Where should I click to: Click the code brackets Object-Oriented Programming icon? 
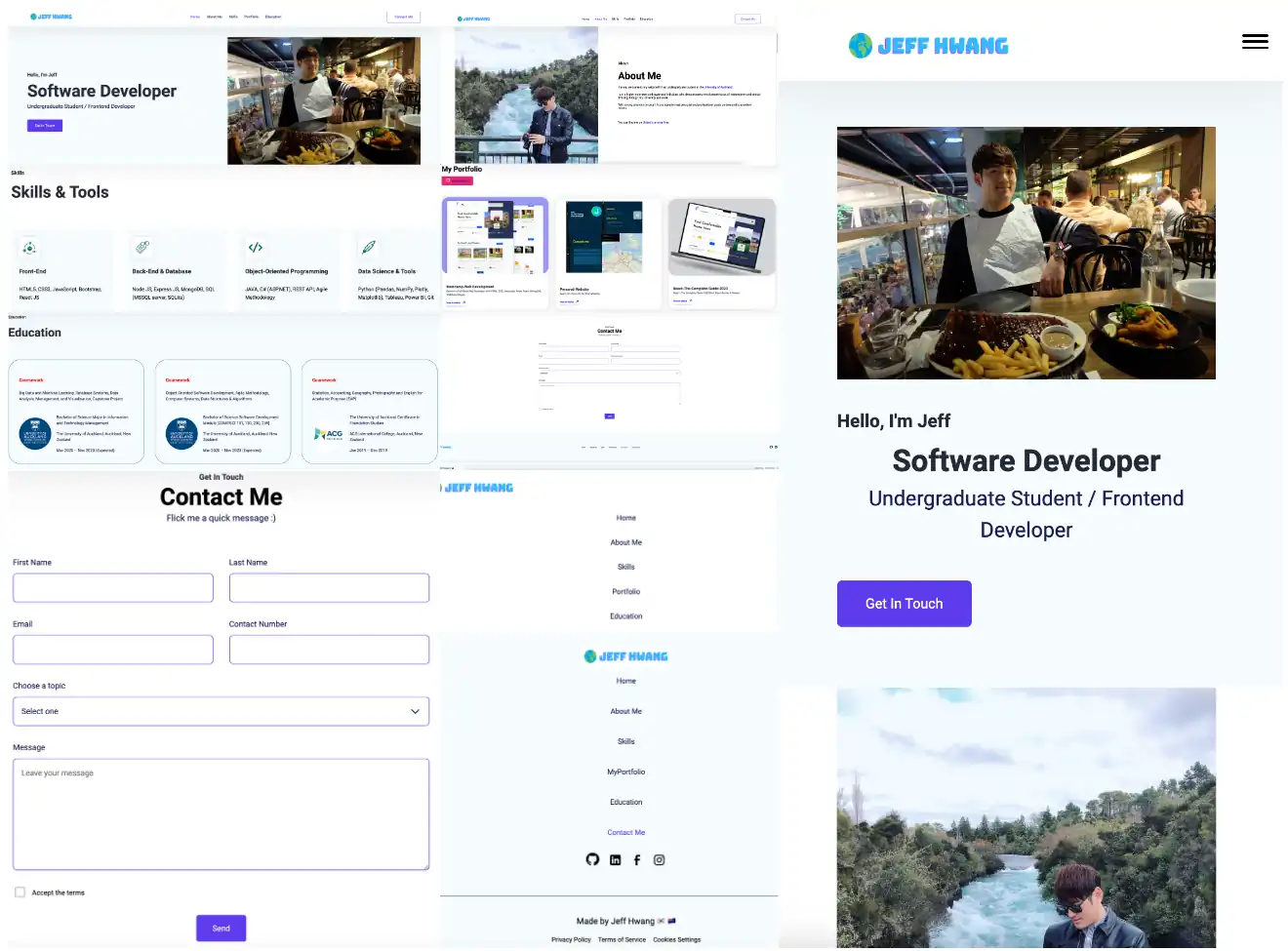[x=256, y=248]
